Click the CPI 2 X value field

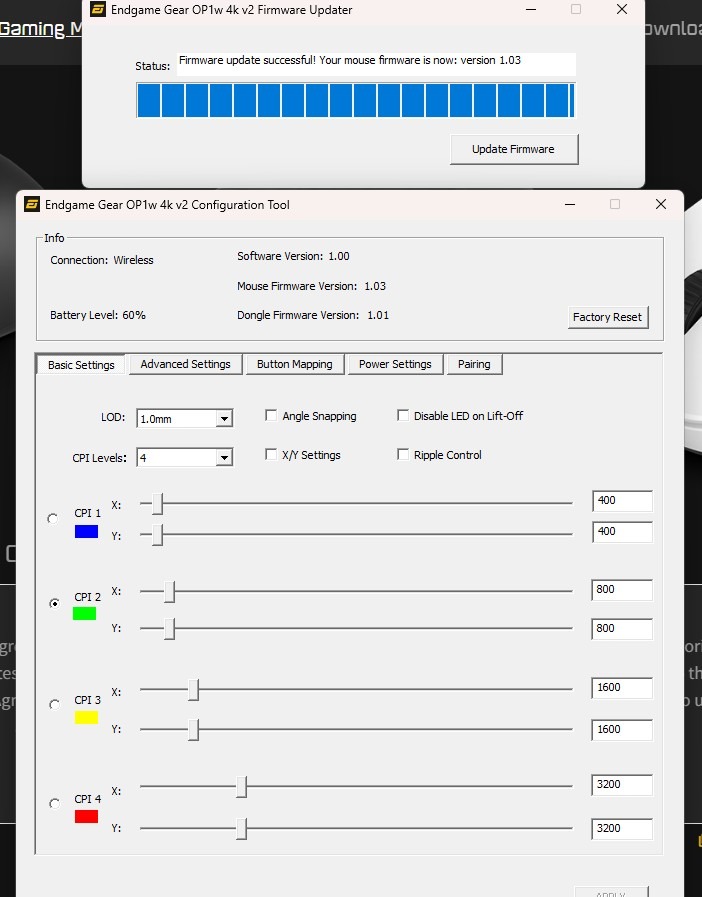[x=622, y=590]
